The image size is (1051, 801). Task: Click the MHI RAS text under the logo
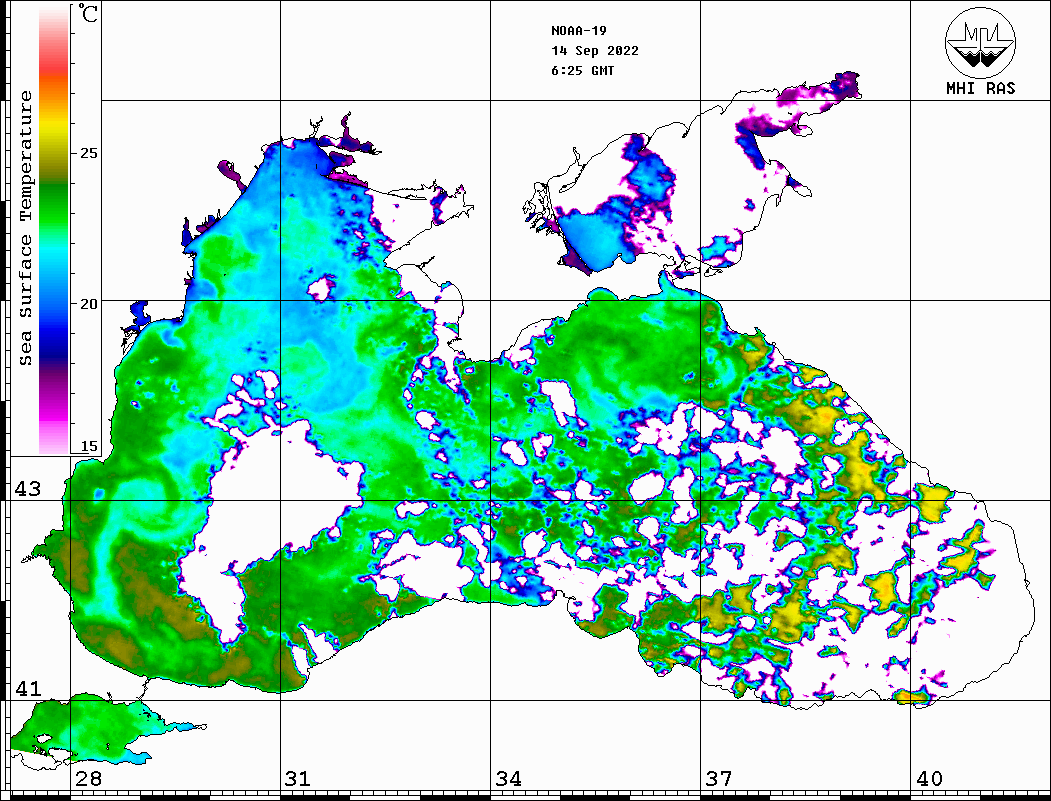tap(980, 89)
